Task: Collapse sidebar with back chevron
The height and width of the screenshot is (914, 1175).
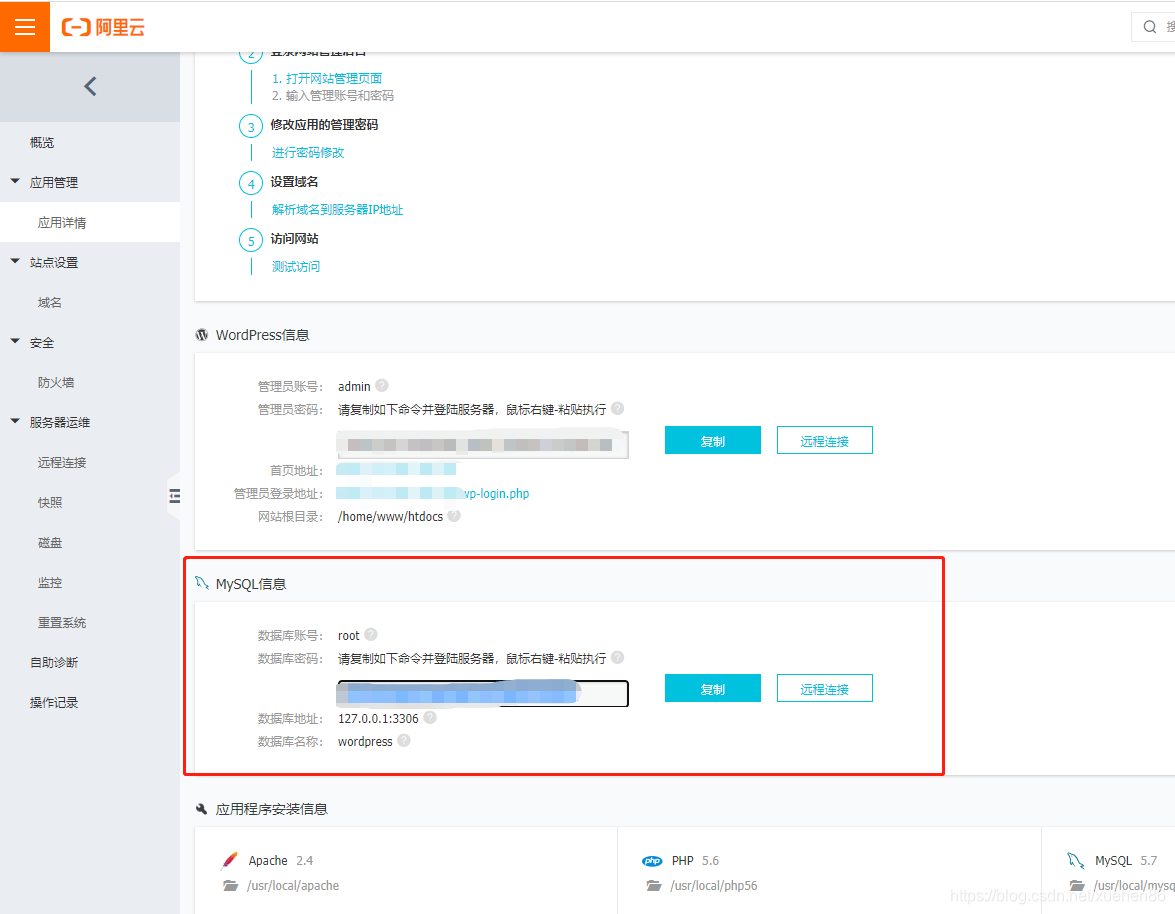Action: pos(90,87)
